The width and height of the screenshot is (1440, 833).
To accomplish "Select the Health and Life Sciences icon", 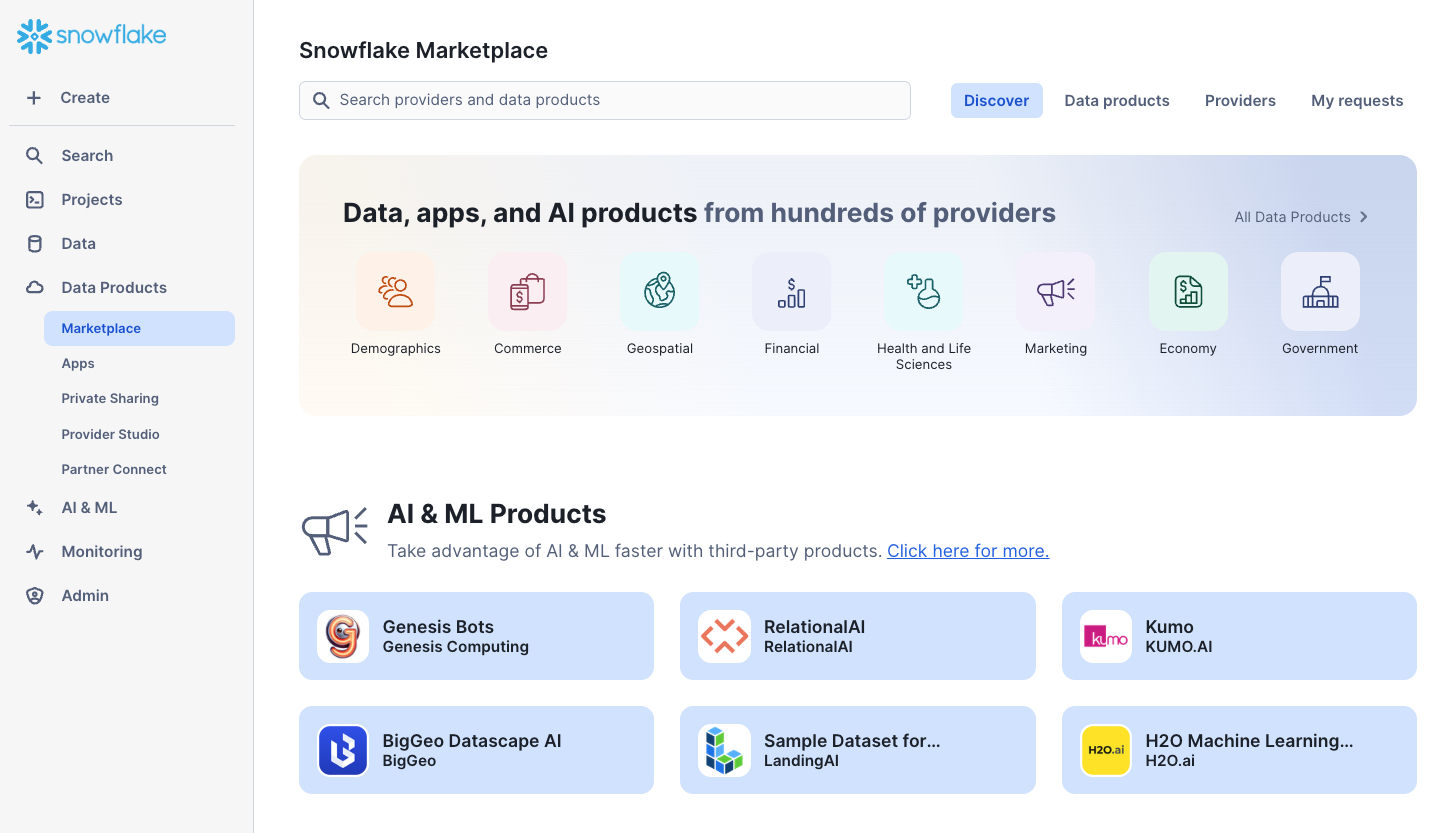I will 923,291.
